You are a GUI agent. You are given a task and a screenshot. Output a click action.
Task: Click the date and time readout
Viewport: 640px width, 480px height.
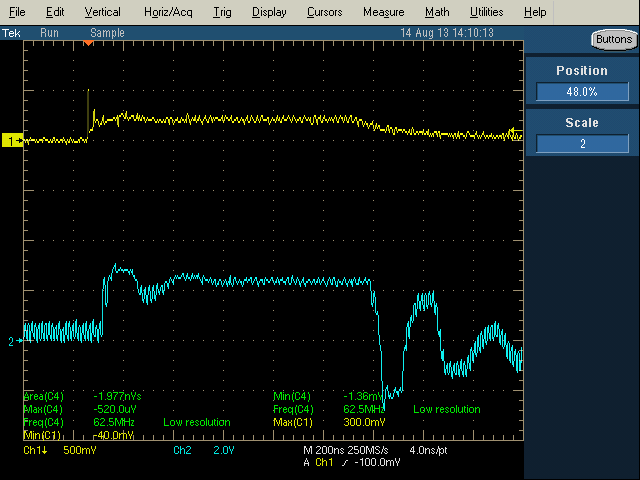pyautogui.click(x=447, y=33)
